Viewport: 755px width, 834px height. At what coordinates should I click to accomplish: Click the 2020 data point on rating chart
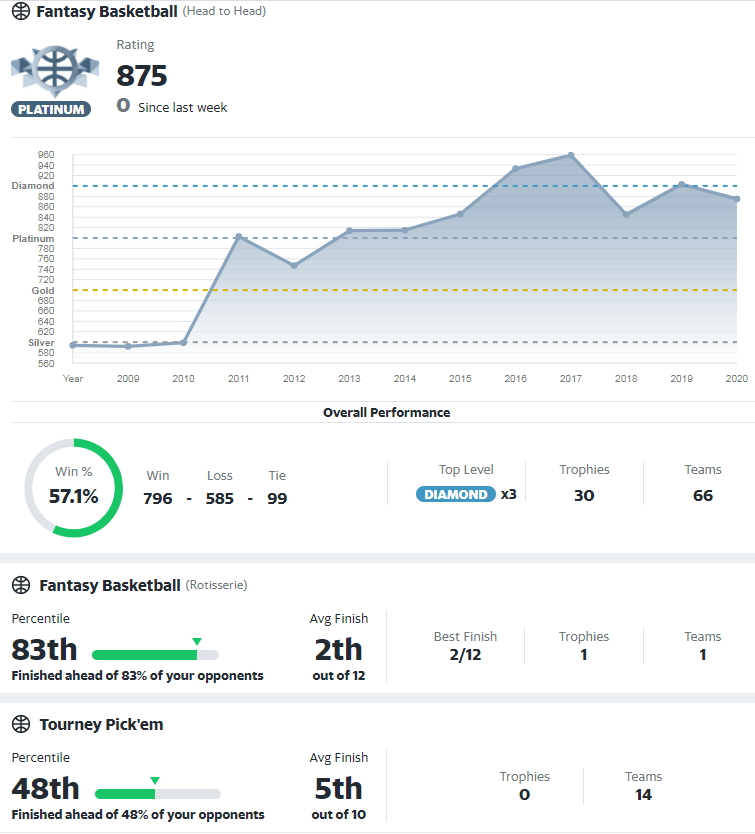737,199
